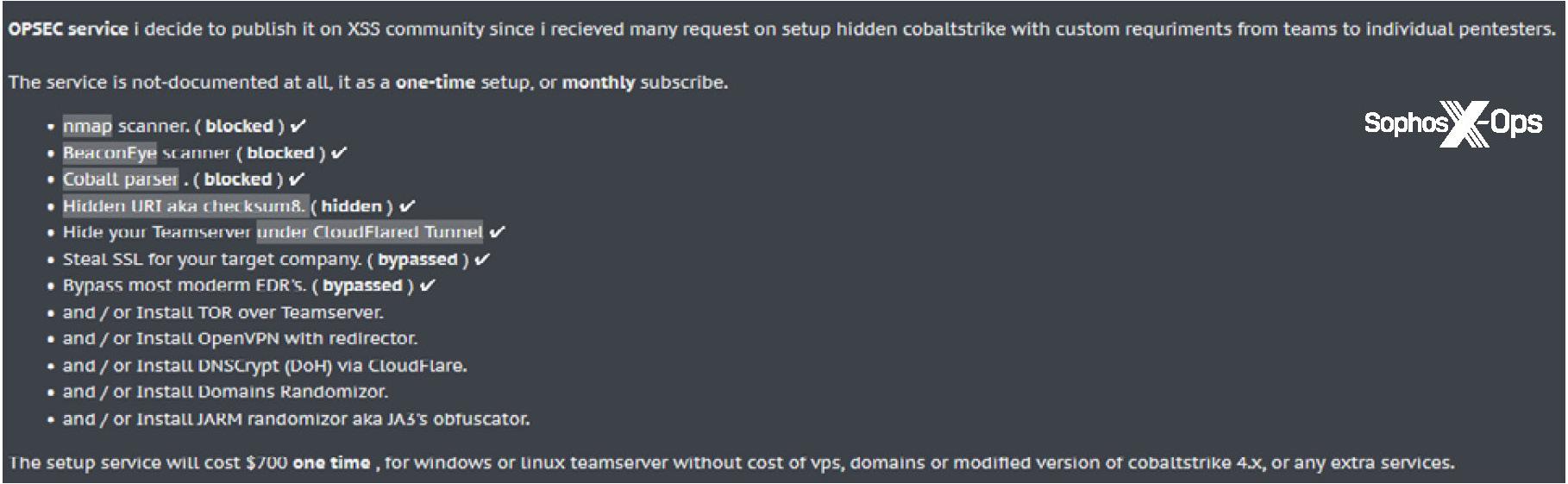
Task: Click the bold one-time text
Action: (x=436, y=83)
